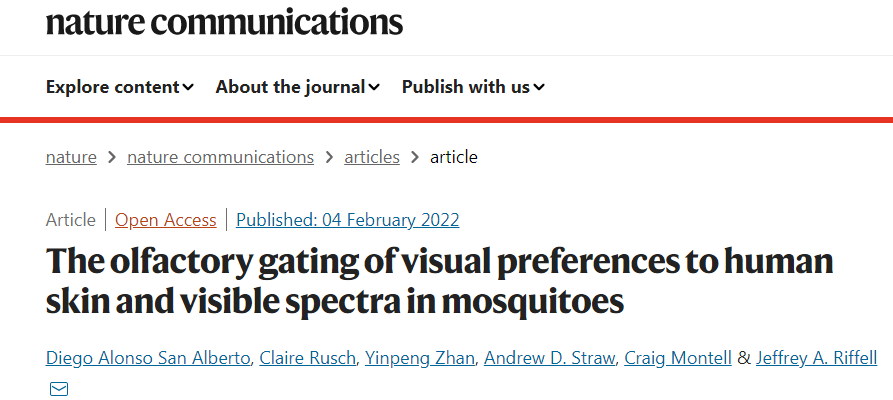
Task: Click author Craig Montell
Action: pyautogui.click(x=677, y=359)
